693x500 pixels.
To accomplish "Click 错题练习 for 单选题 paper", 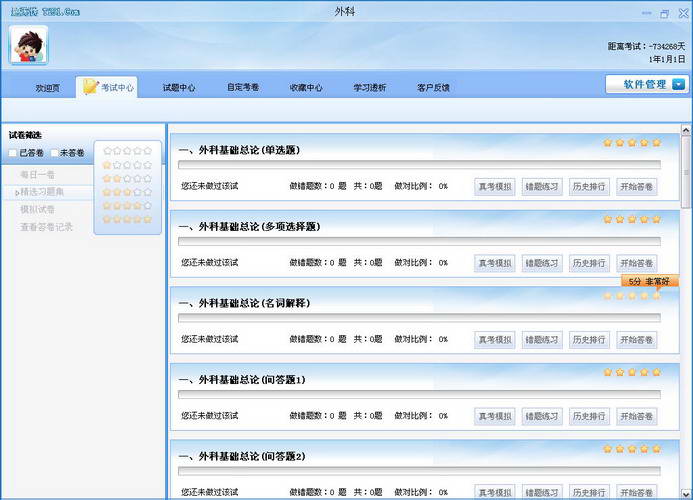I will coord(542,187).
